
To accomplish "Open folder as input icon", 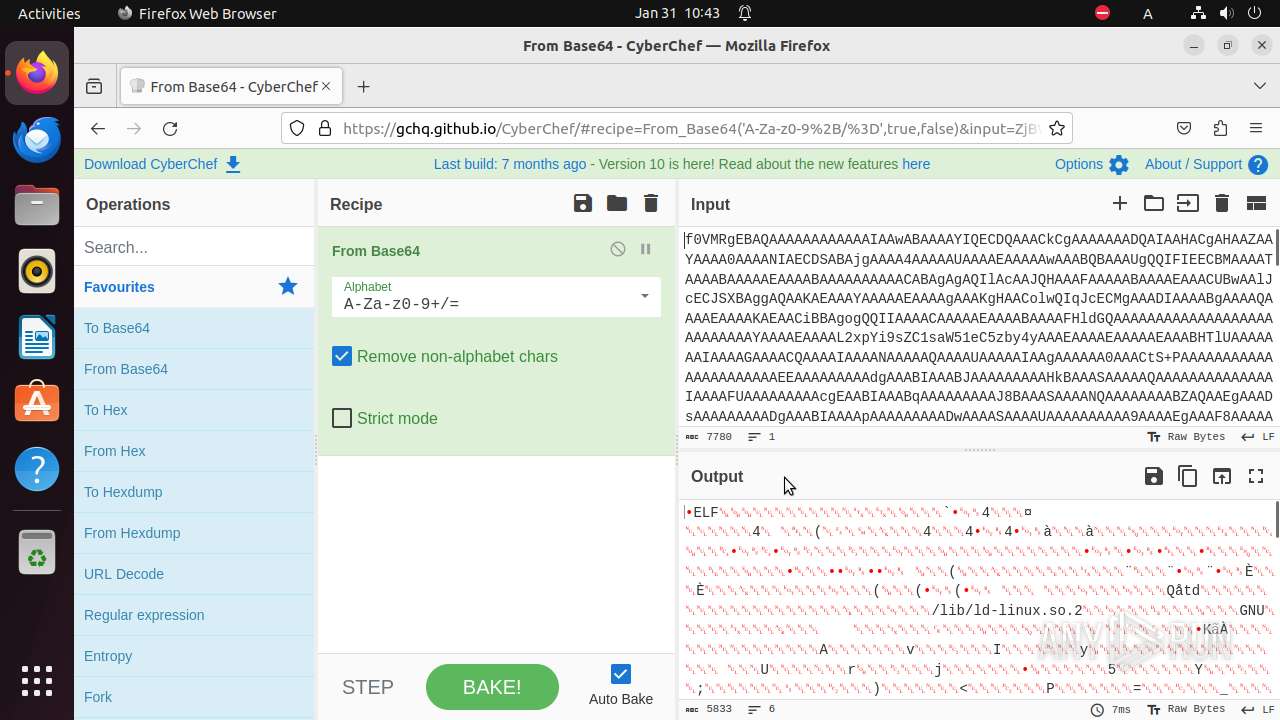I will tap(1154, 204).
